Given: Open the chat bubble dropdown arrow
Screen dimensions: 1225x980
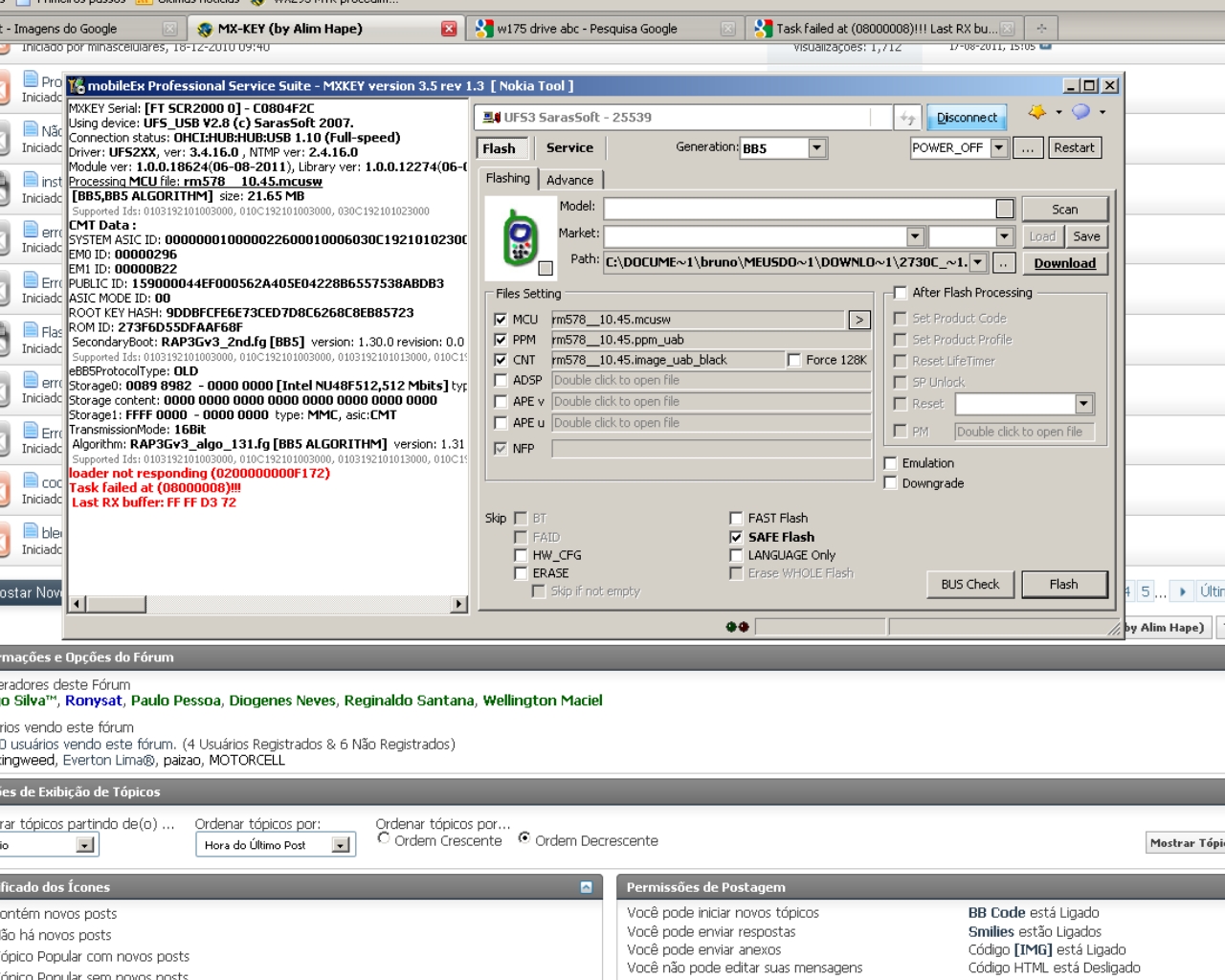Looking at the screenshot, I should coord(1102,113).
